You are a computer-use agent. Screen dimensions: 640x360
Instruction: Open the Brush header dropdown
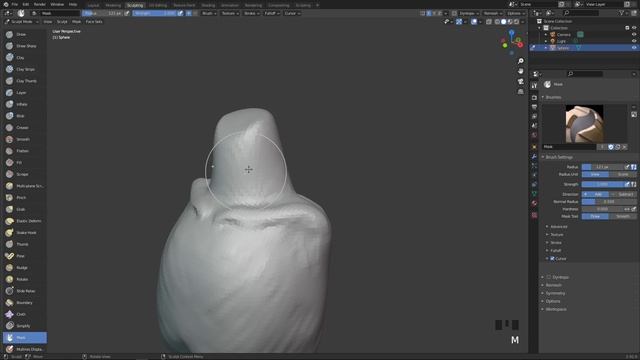point(209,13)
